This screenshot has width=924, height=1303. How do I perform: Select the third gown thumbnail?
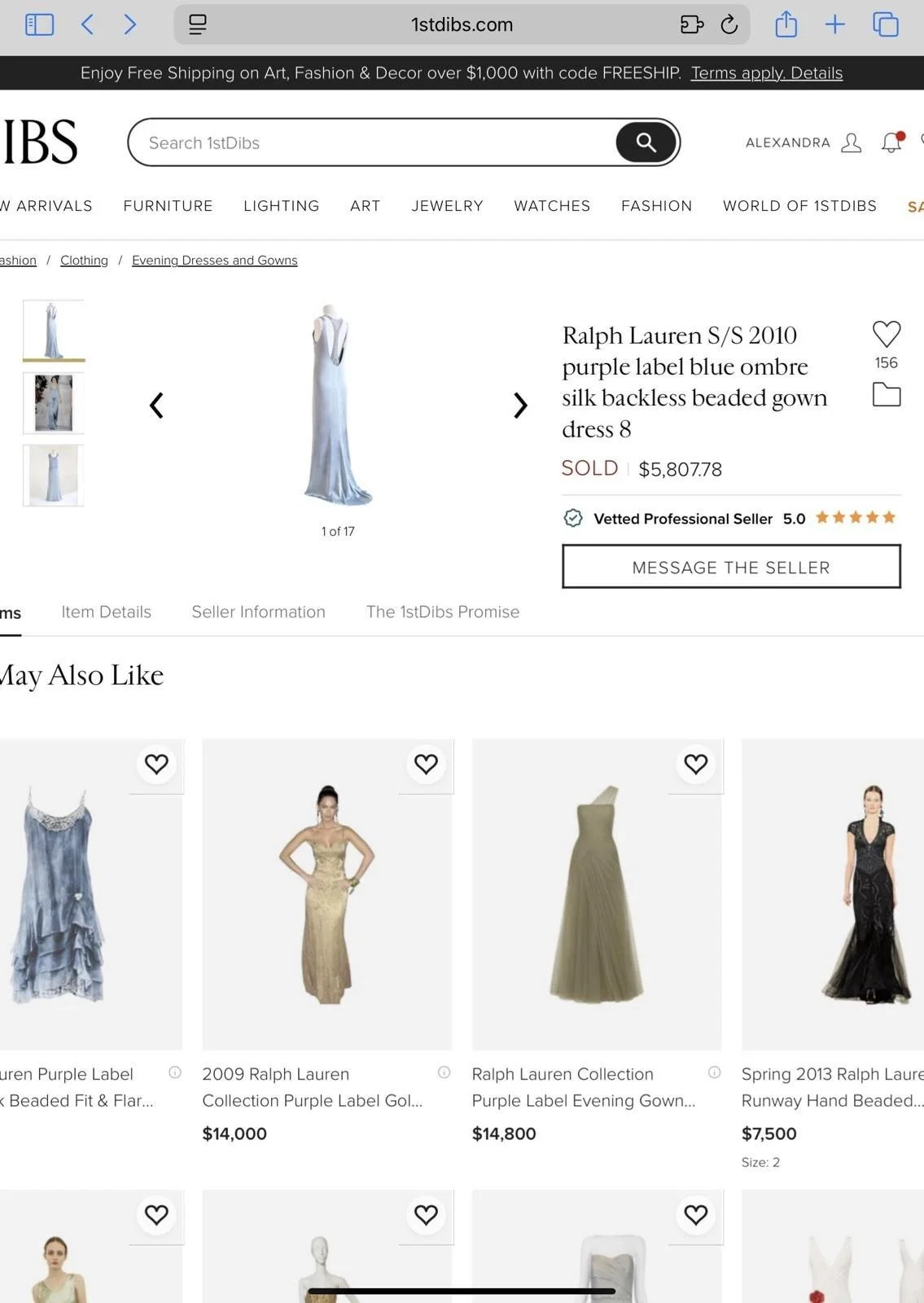(54, 476)
